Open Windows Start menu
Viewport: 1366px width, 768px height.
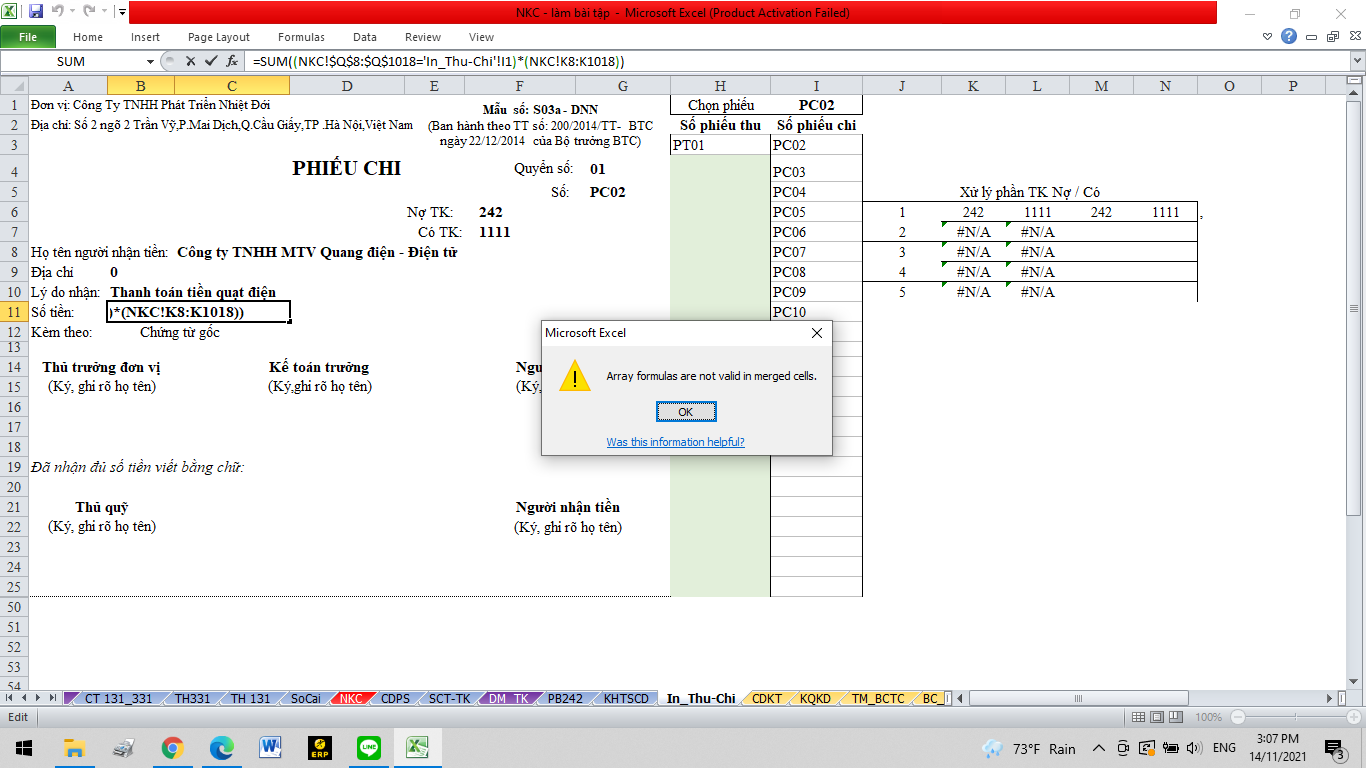pos(24,748)
